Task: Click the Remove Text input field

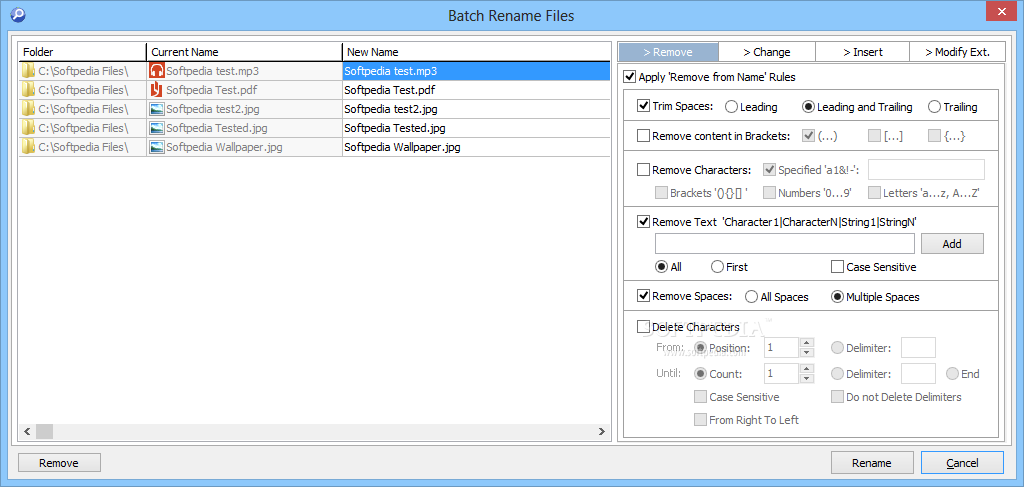Action: (784, 244)
